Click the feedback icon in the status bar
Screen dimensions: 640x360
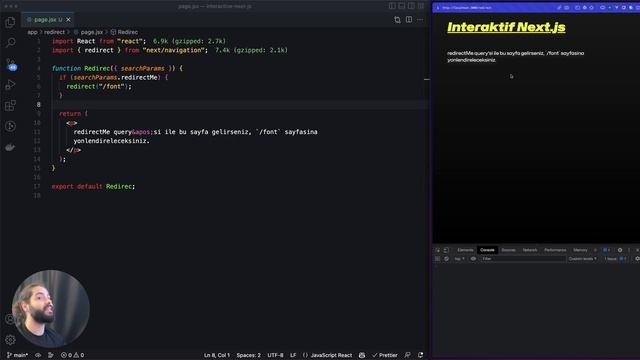point(407,355)
